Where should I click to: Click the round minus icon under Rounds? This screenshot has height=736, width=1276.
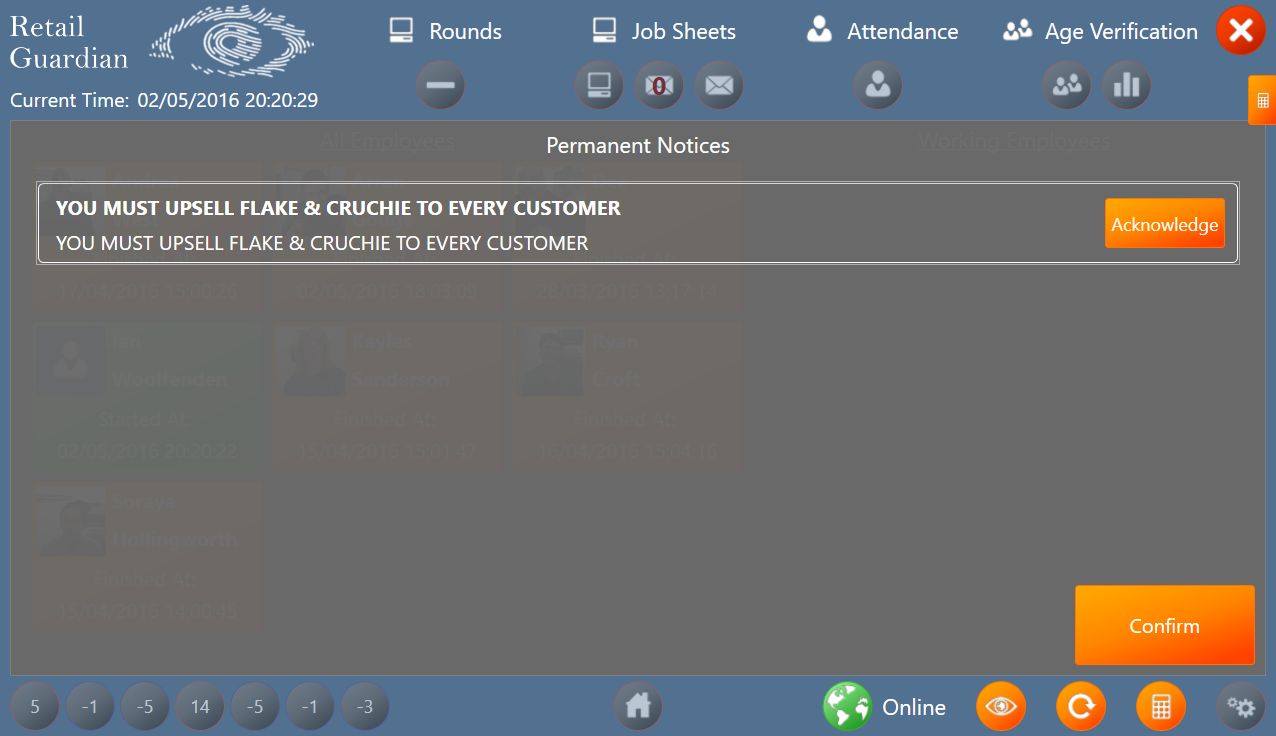click(x=440, y=86)
